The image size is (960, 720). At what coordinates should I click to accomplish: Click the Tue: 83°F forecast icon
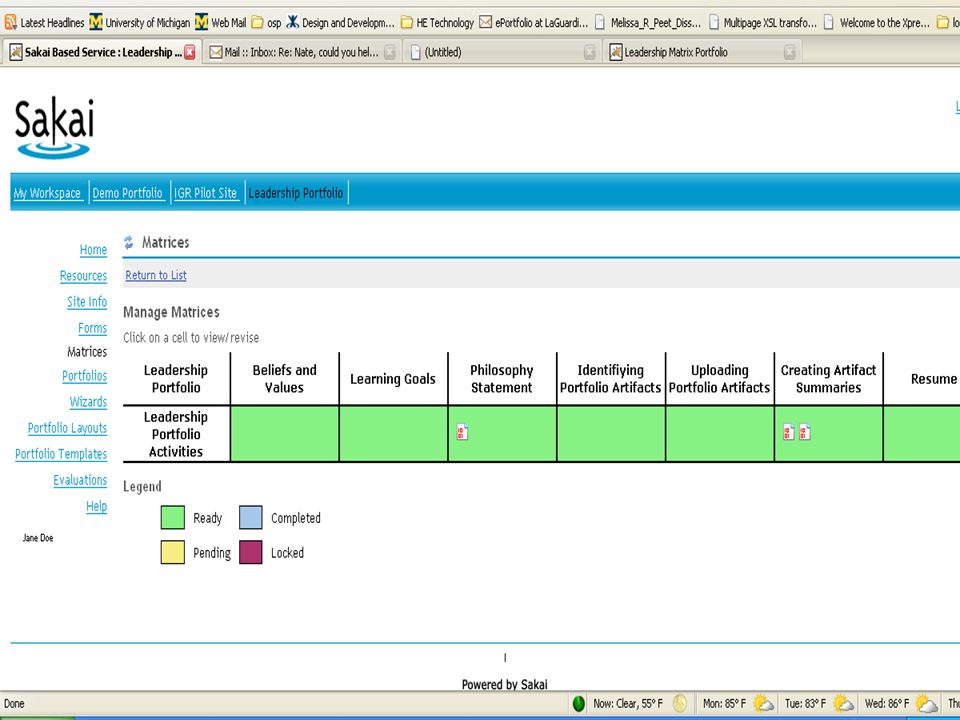[x=843, y=703]
